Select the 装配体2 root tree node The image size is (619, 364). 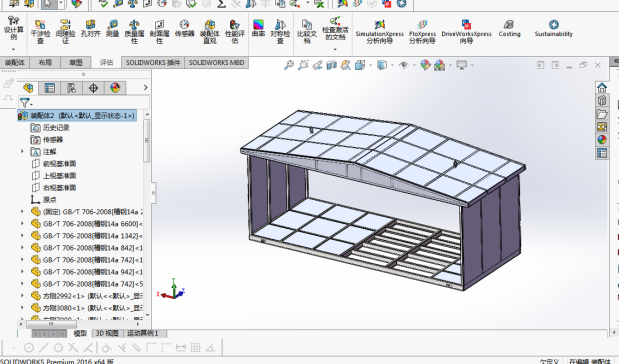pyautogui.click(x=77, y=116)
